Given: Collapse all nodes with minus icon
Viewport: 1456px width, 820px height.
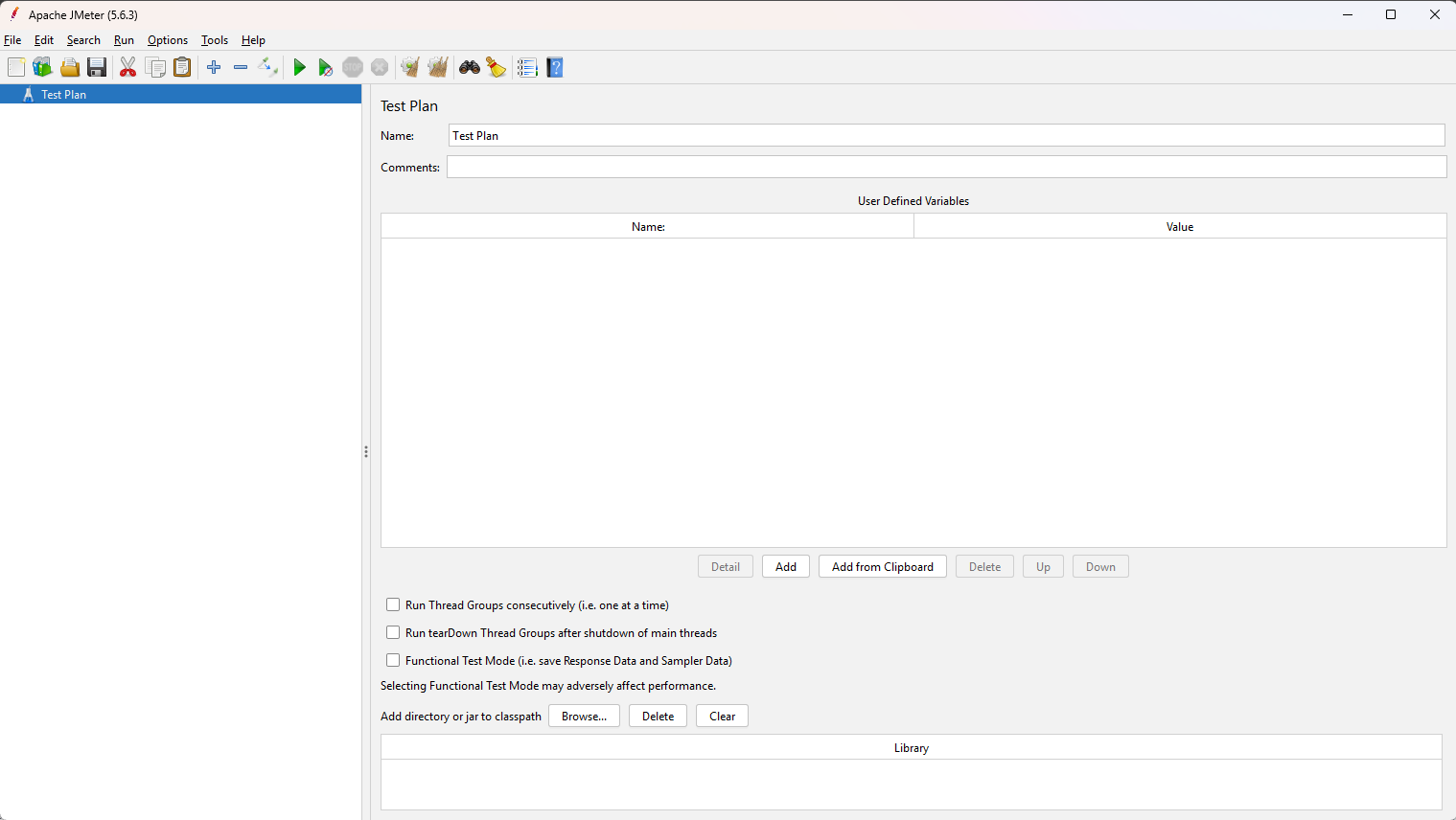Looking at the screenshot, I should [x=241, y=67].
